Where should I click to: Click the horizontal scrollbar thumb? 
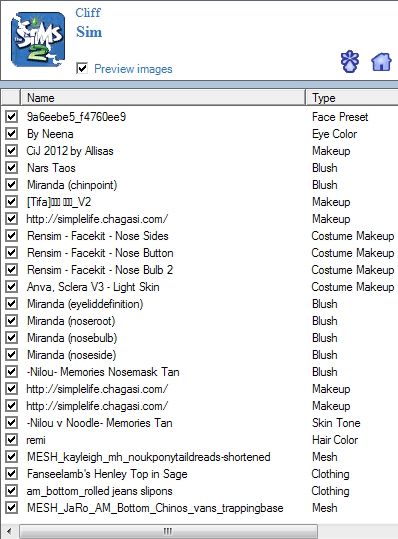[168, 531]
